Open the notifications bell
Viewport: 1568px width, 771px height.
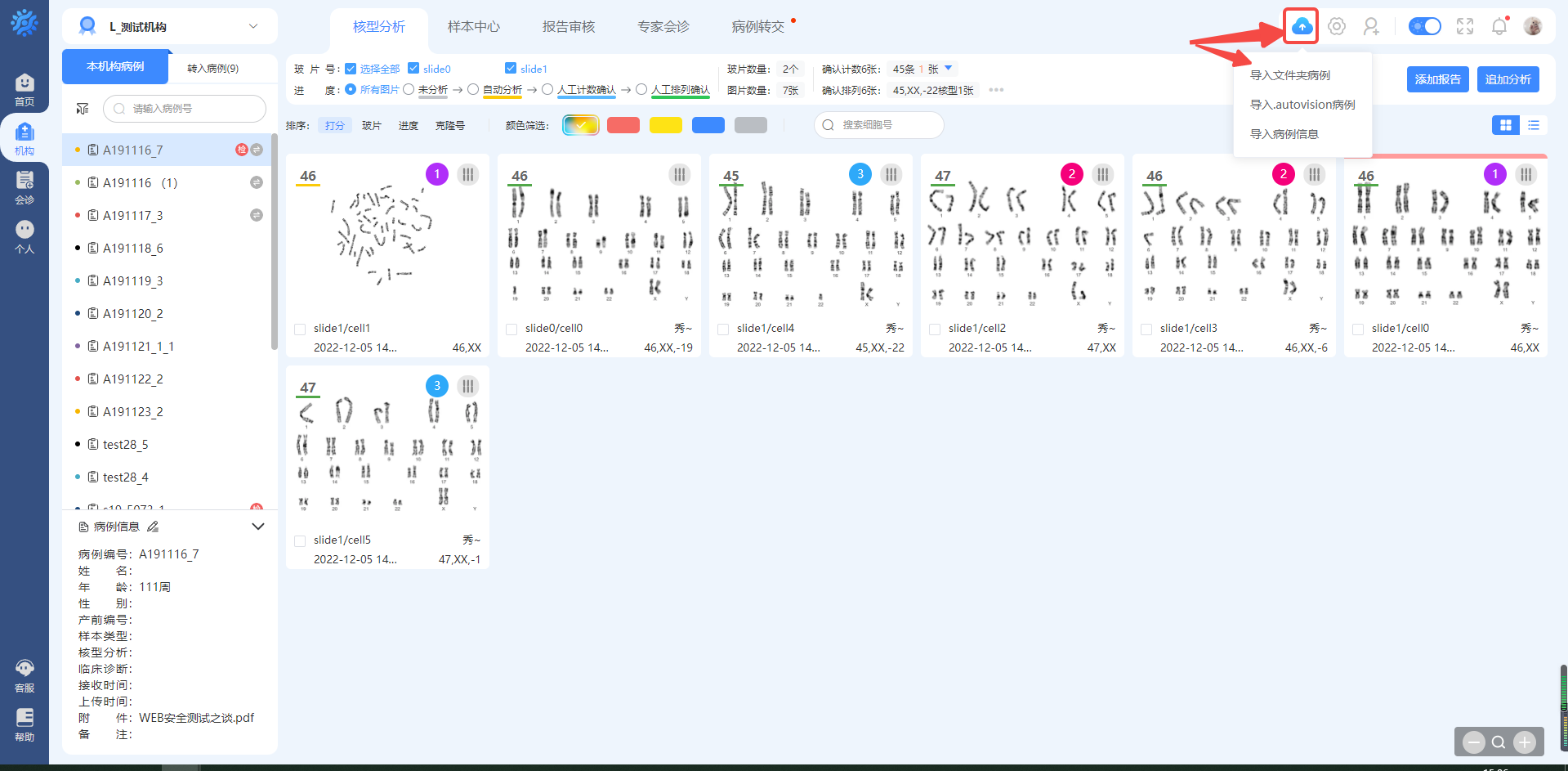pos(1499,26)
